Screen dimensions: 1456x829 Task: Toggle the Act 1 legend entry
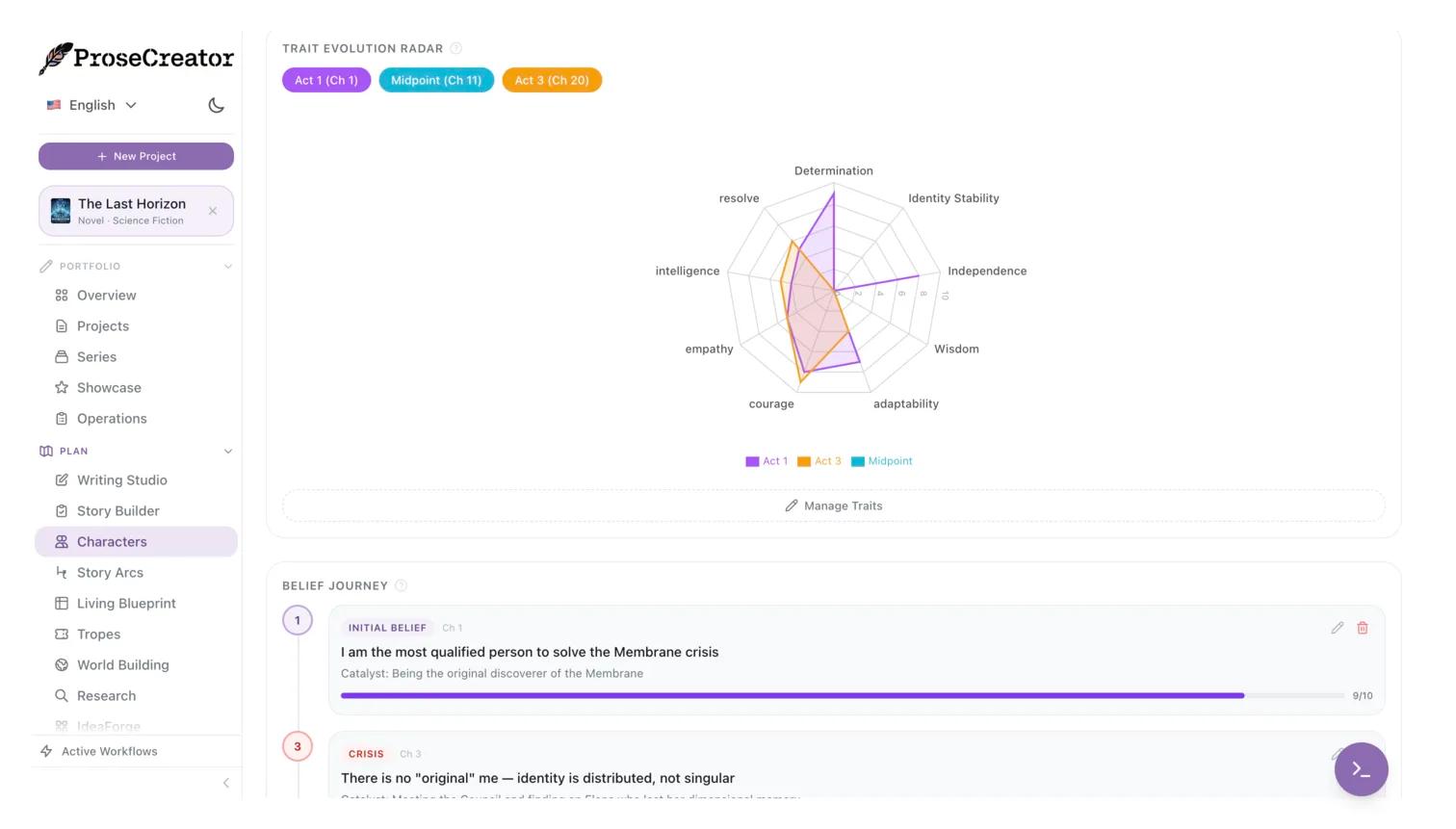point(767,461)
